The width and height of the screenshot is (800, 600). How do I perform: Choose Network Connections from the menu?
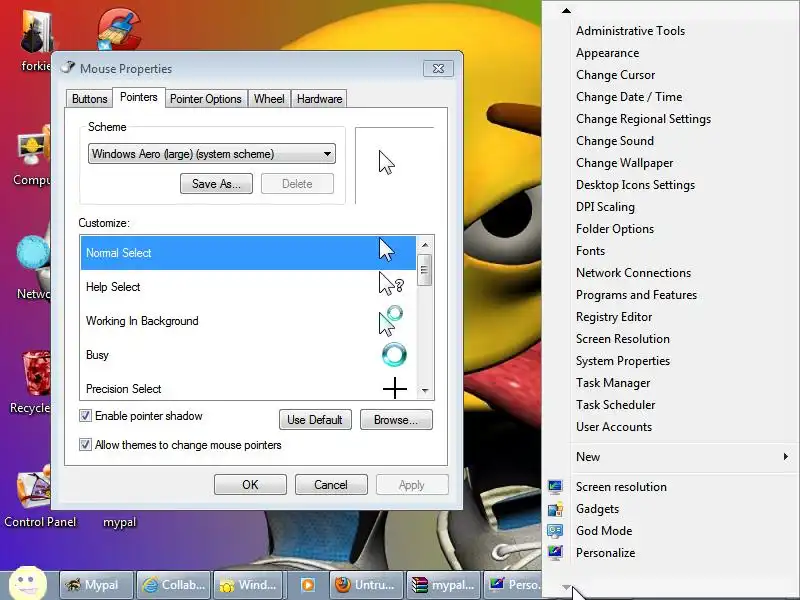point(633,273)
